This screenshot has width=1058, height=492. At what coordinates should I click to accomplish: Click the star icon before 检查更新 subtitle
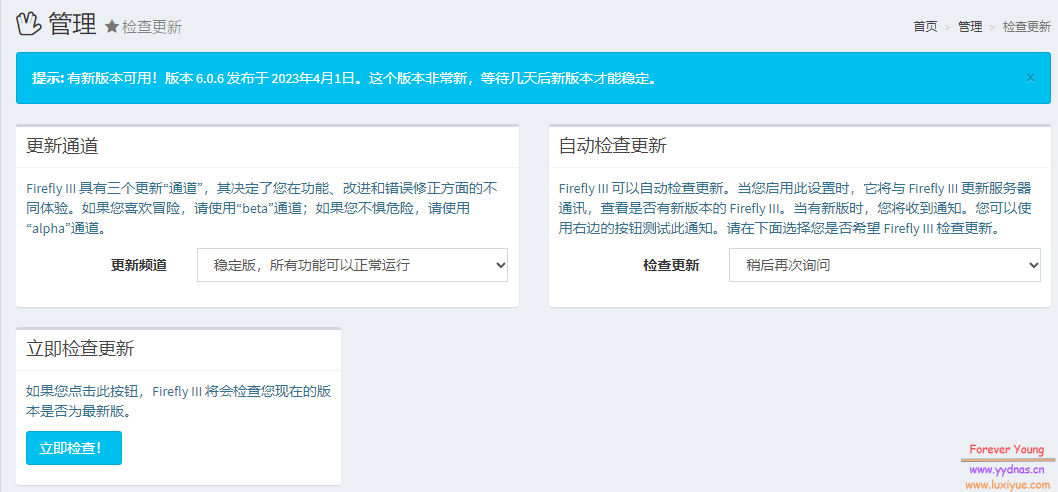112,27
